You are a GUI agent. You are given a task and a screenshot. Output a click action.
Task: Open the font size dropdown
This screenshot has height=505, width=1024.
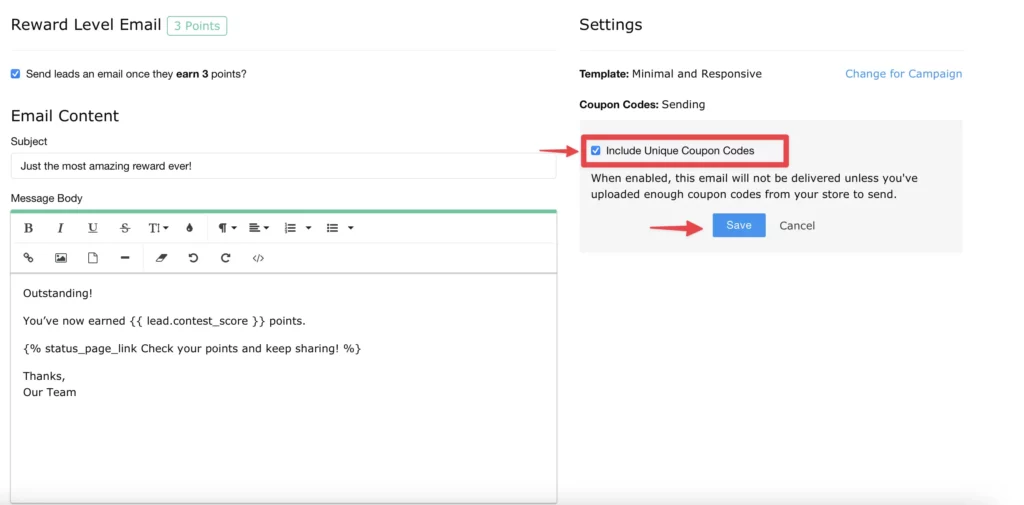159,228
